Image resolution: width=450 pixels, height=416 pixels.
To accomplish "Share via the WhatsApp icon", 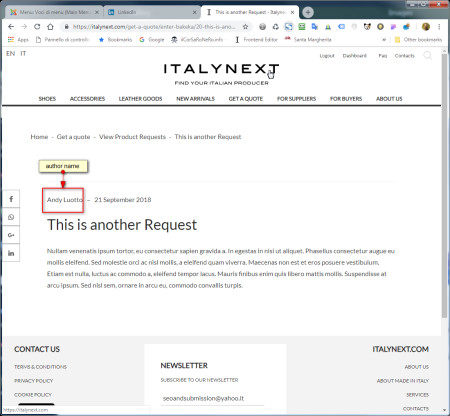I will point(11,217).
